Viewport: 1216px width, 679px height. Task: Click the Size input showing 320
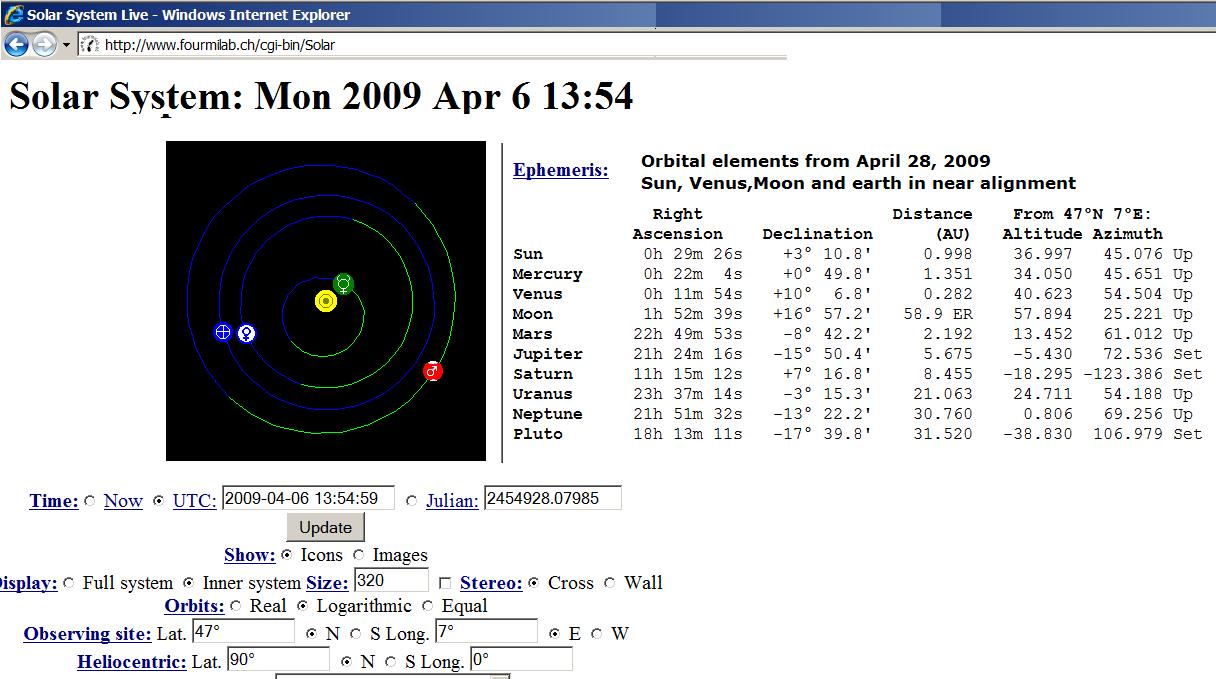click(x=391, y=580)
